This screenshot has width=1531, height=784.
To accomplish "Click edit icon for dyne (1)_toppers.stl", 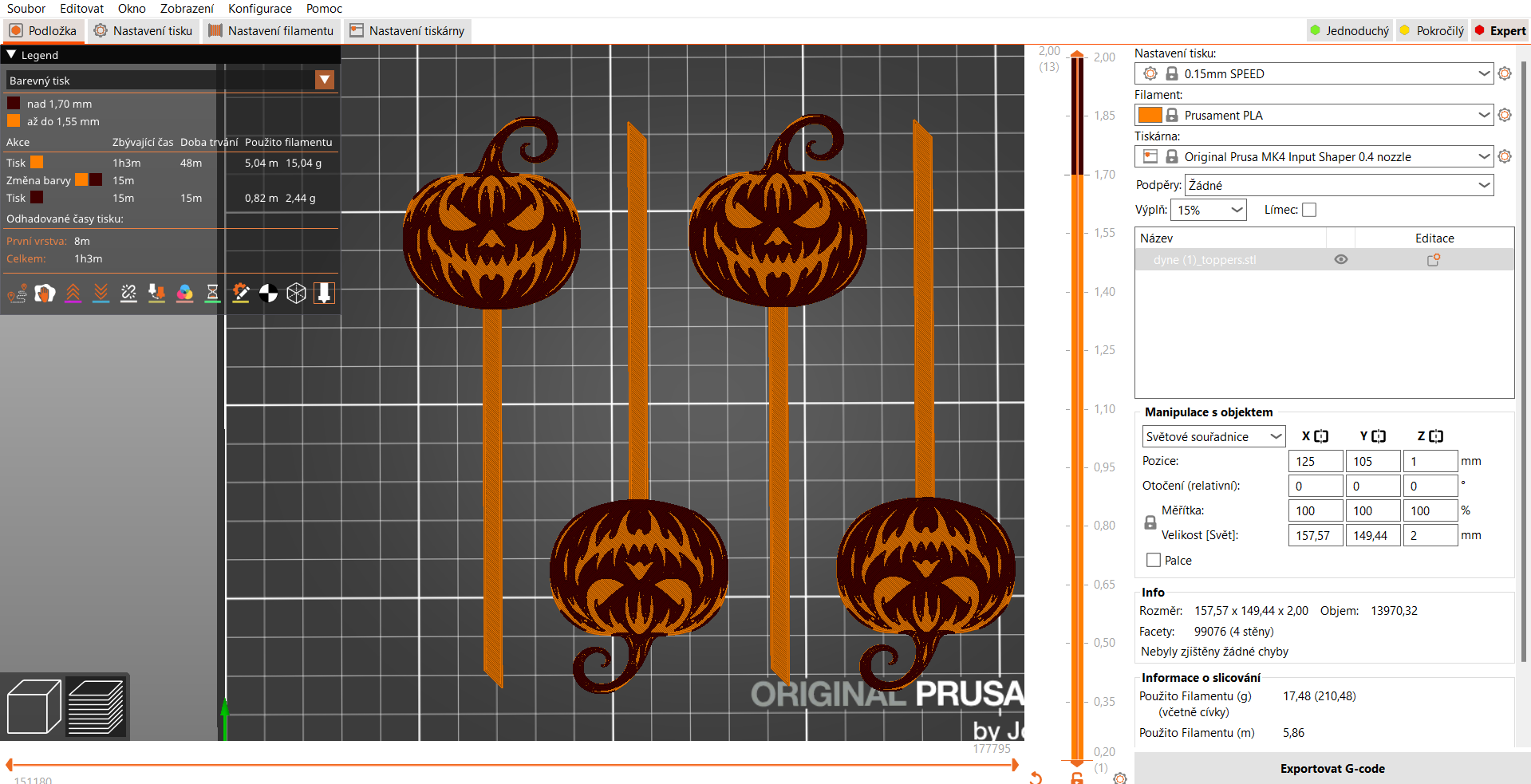I will pos(1434,260).
